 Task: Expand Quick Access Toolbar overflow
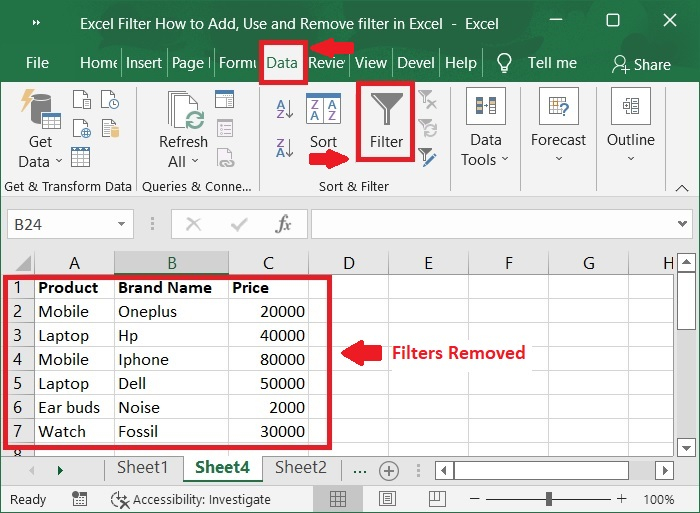click(x=36, y=22)
